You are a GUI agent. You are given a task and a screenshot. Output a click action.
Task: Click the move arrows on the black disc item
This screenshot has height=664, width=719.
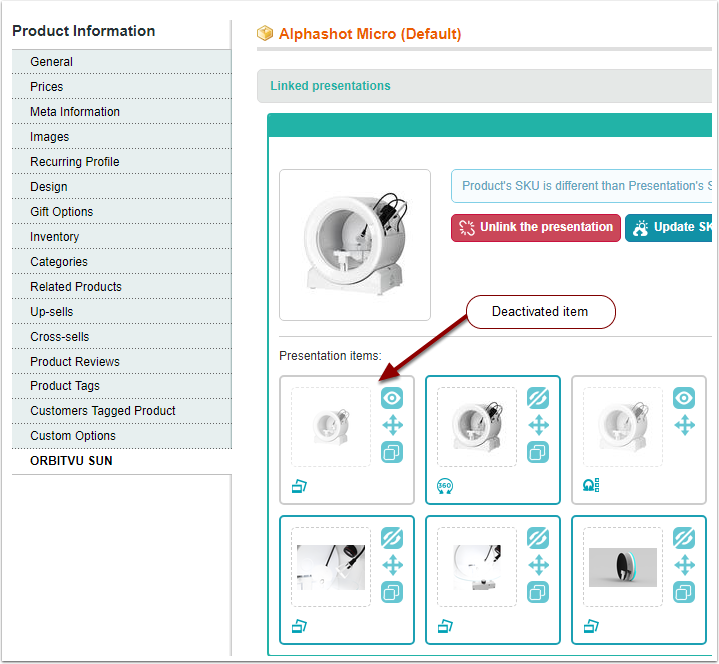click(684, 565)
